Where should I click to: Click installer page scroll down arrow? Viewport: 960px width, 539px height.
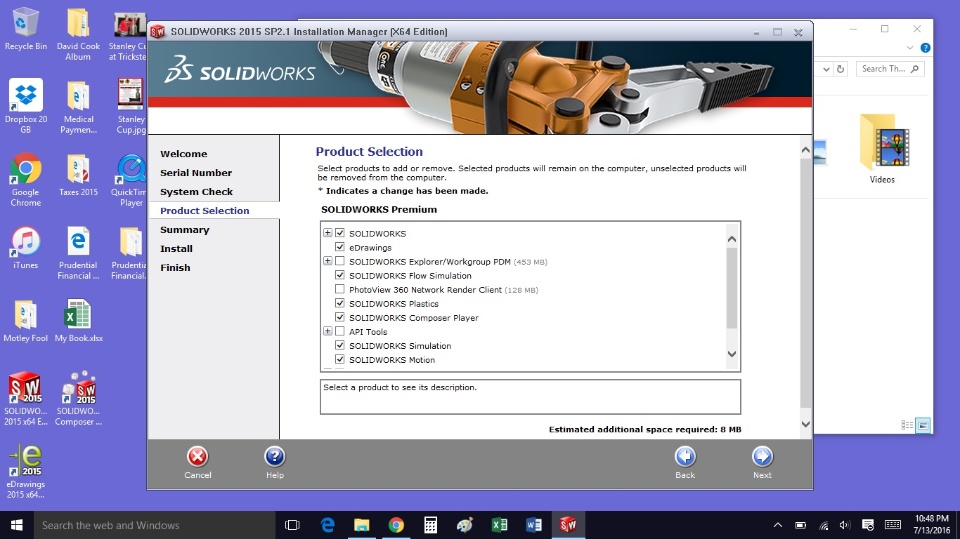806,424
